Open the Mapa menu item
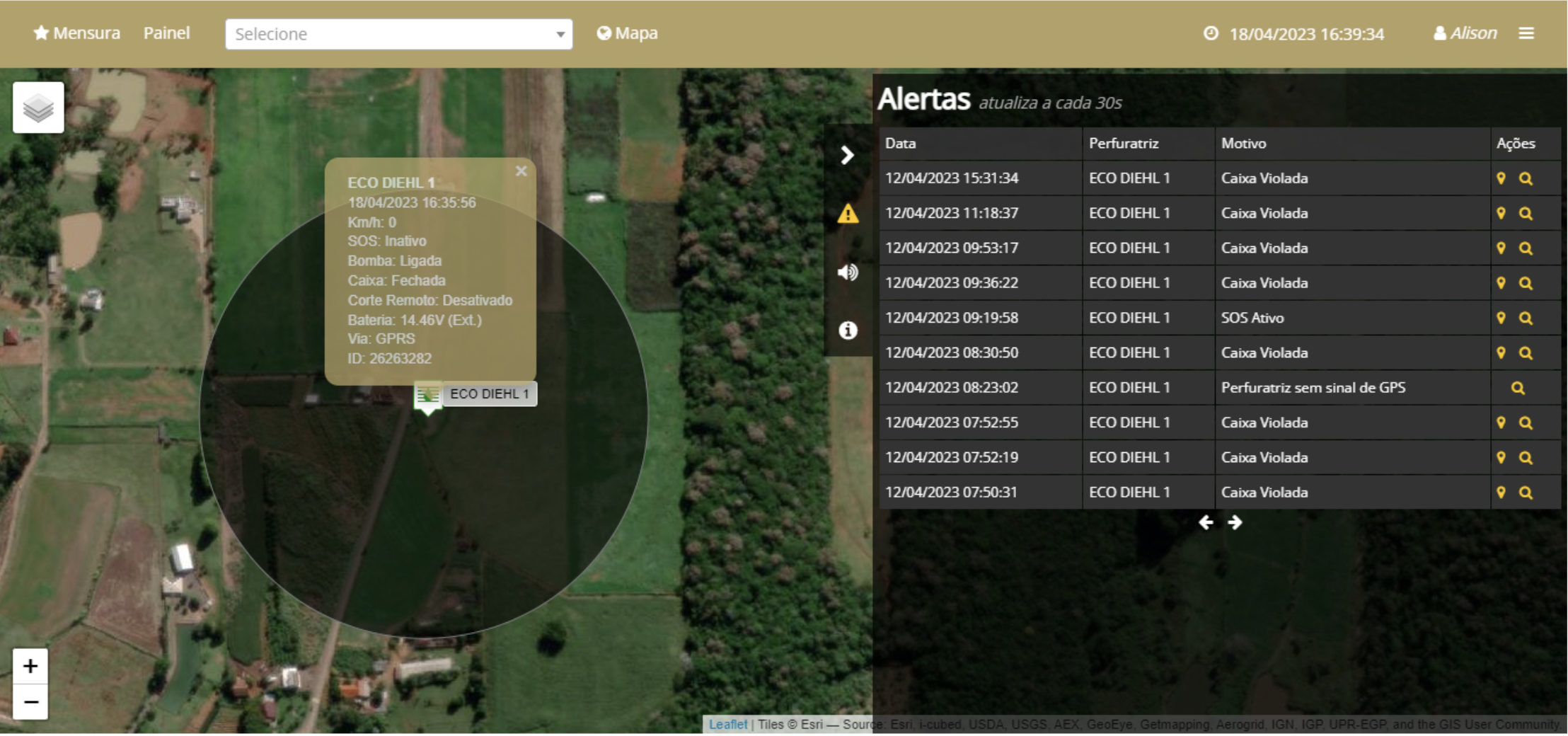This screenshot has width=1568, height=736. click(x=628, y=33)
